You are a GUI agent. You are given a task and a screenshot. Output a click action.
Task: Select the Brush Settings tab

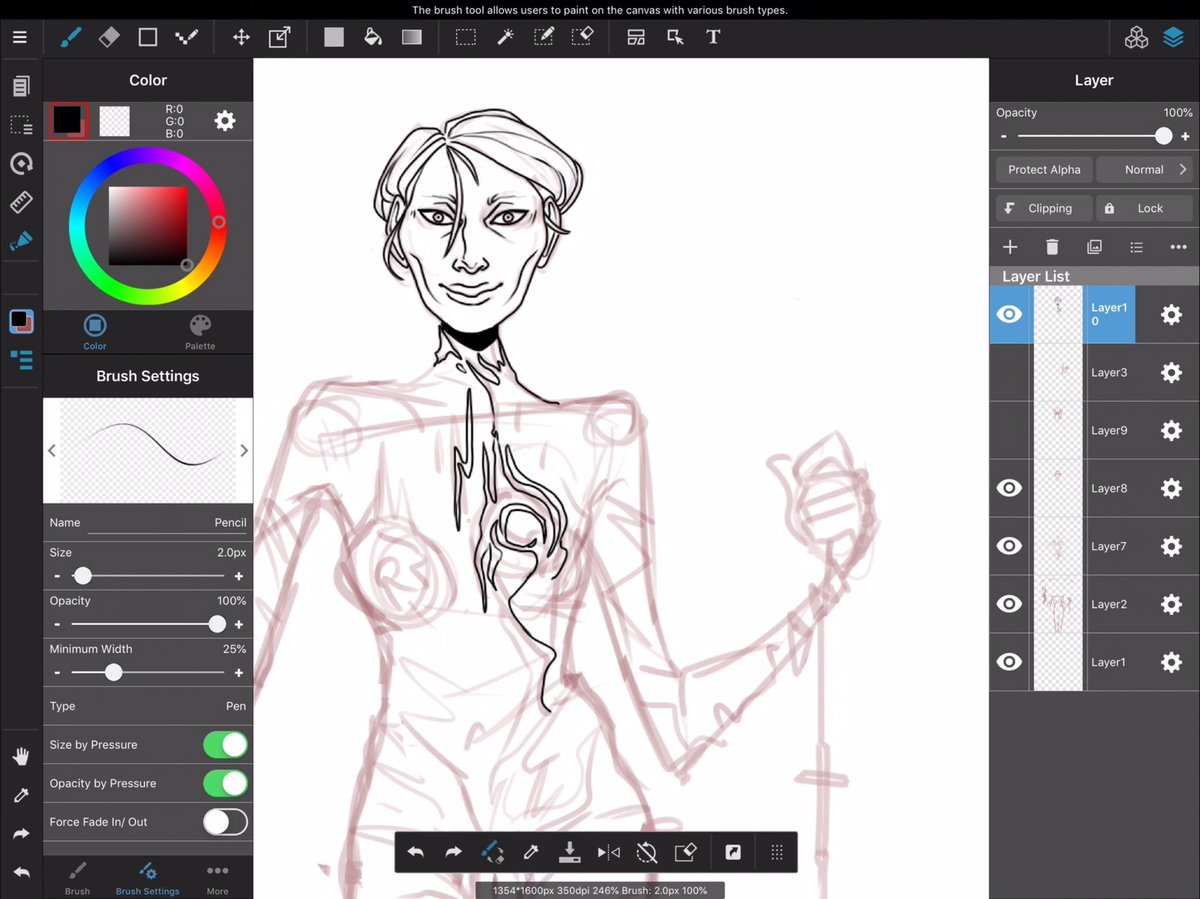[x=147, y=877]
